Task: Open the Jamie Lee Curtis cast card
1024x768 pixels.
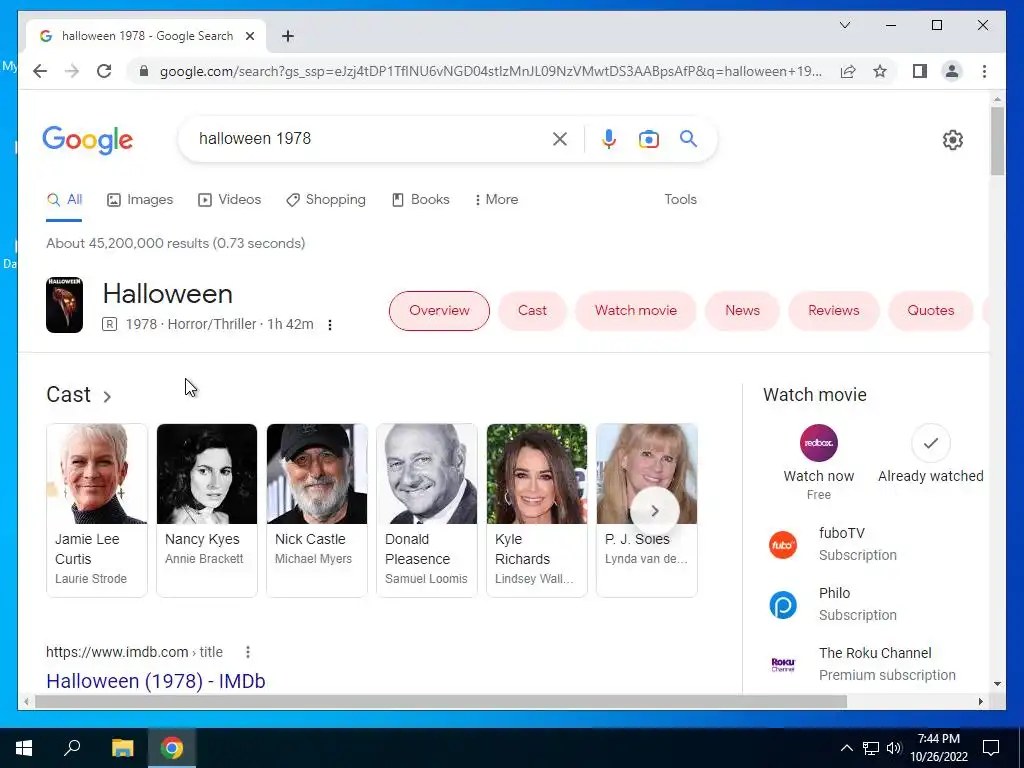Action: click(97, 510)
